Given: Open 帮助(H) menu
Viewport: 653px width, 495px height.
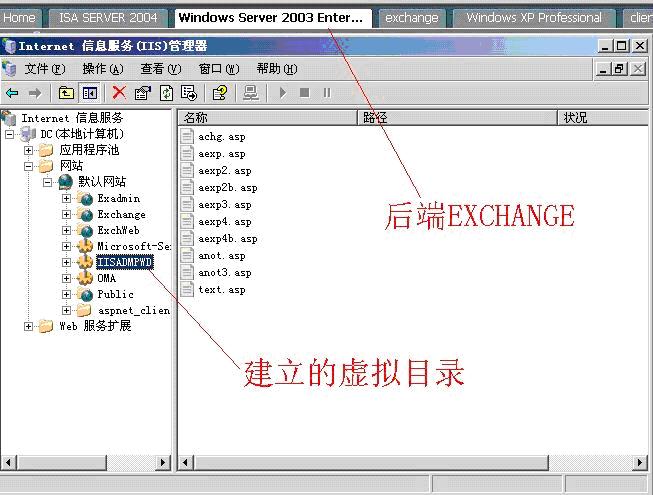Looking at the screenshot, I should pos(277,69).
